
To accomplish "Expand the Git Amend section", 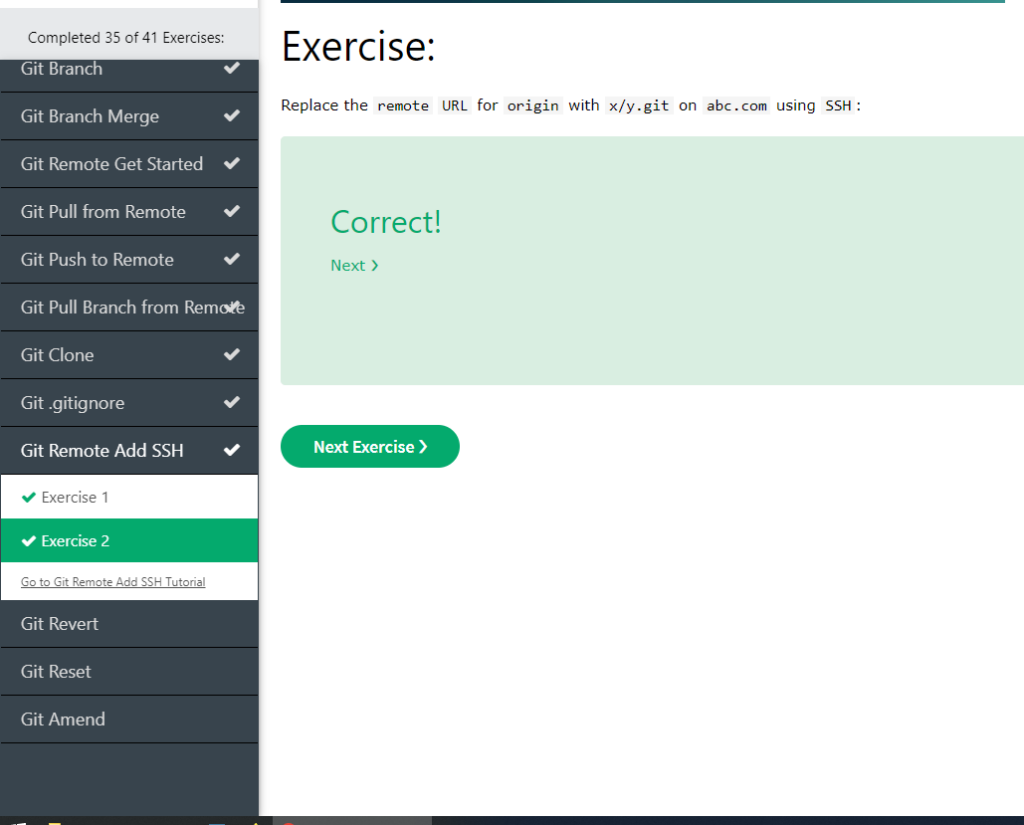I will point(129,719).
